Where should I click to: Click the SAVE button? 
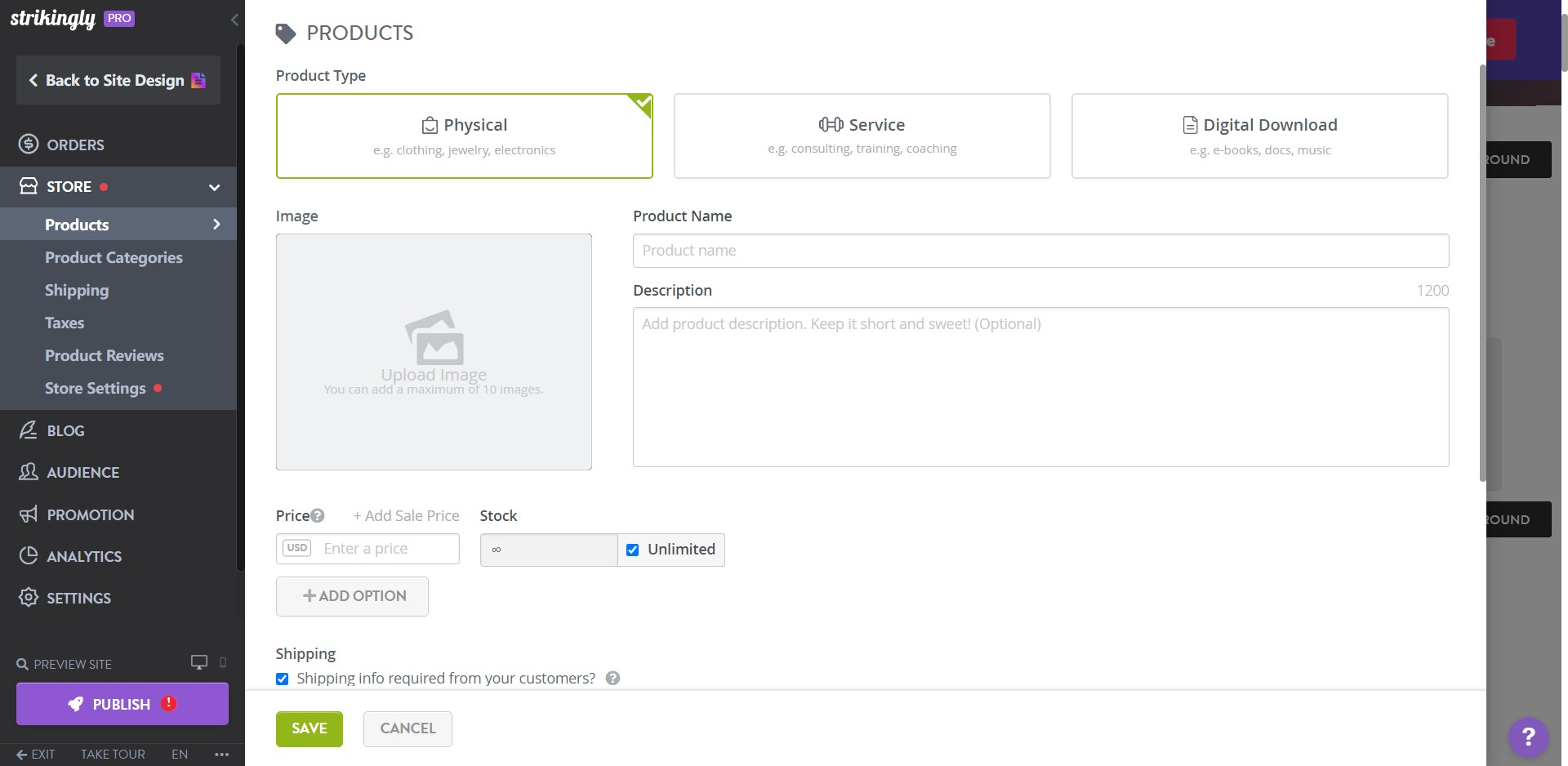click(309, 728)
